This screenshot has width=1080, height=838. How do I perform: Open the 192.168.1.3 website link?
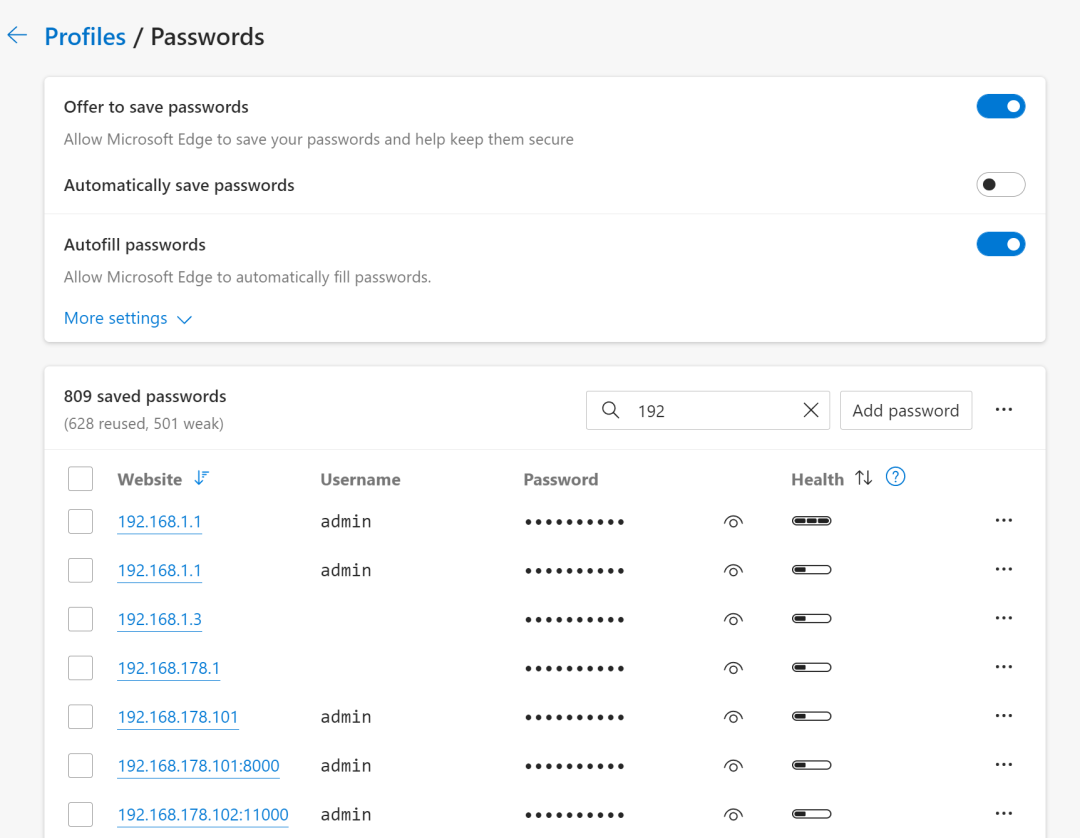coord(160,619)
